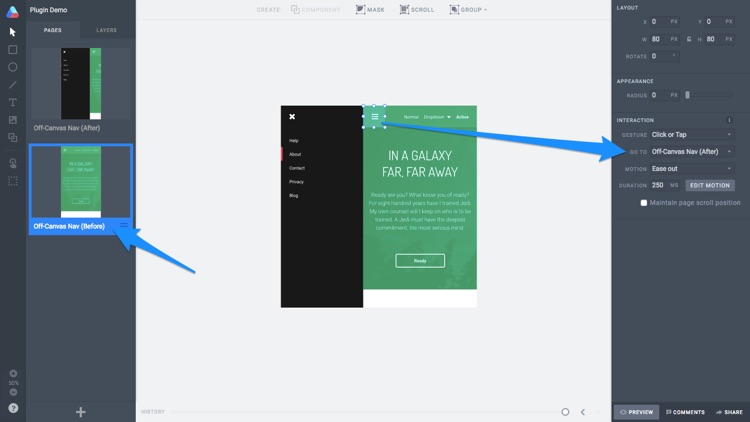The image size is (750, 422).
Task: Click the history circle marker
Action: (565, 412)
